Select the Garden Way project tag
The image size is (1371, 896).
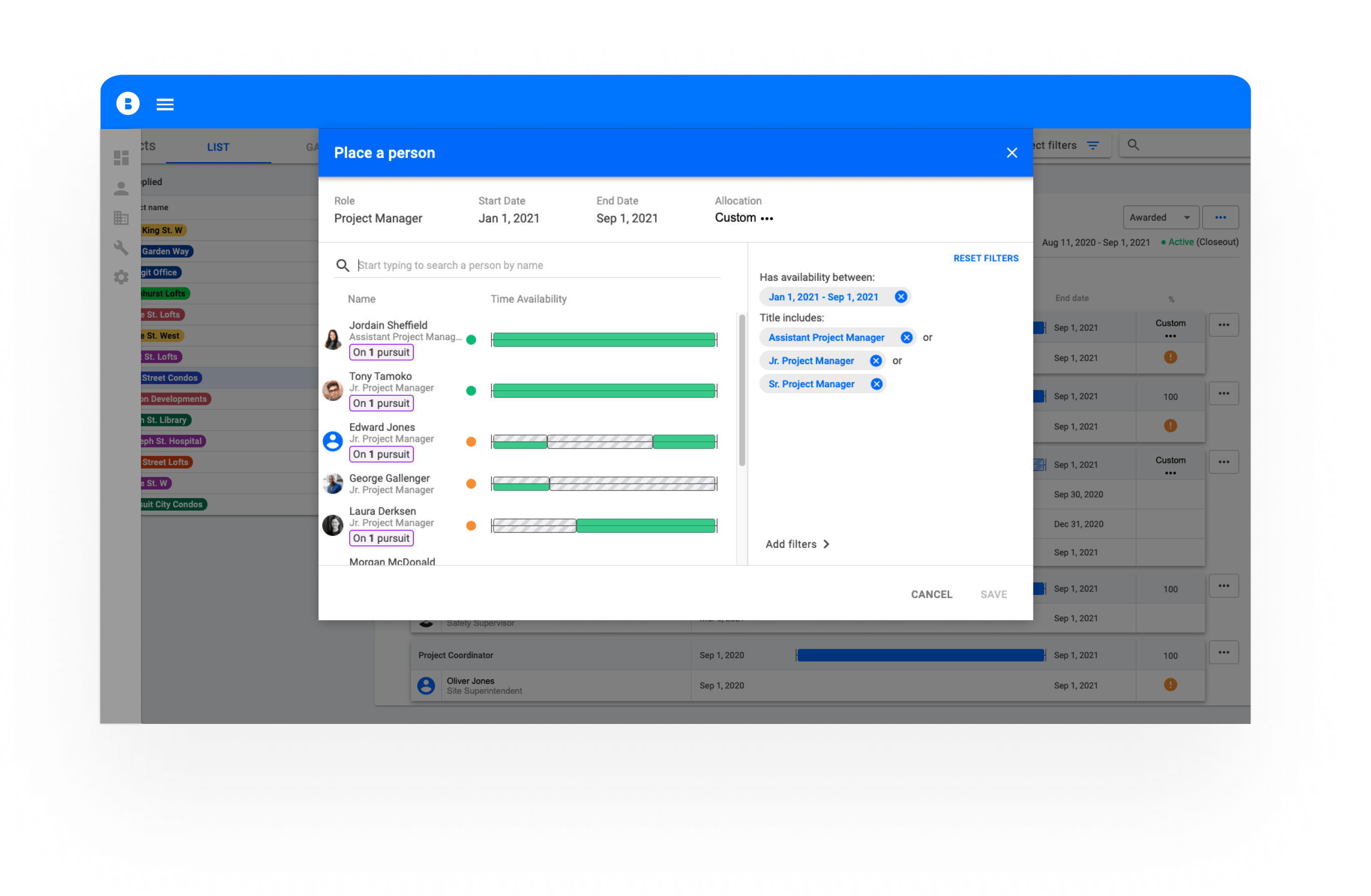coord(166,251)
